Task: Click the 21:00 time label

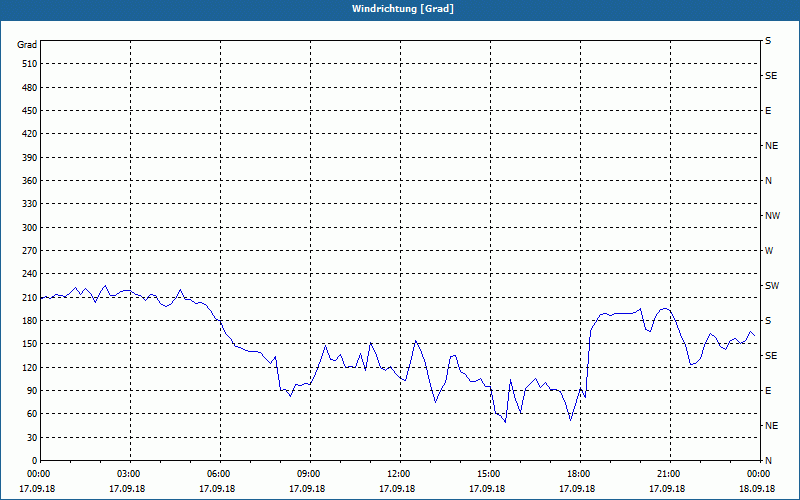Action: [x=668, y=474]
